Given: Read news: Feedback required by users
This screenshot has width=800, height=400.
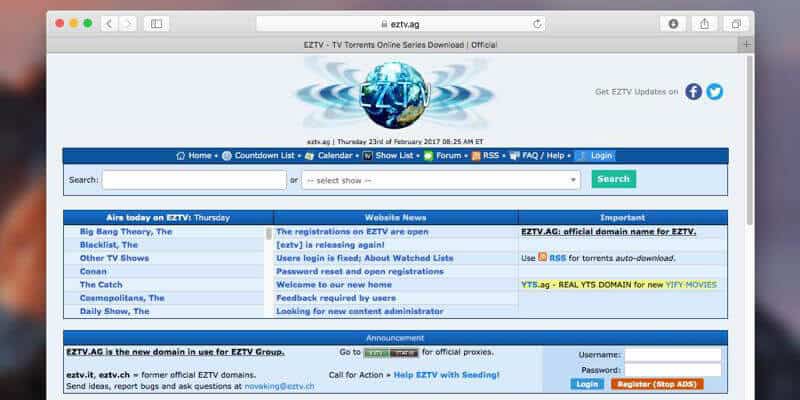Looking at the screenshot, I should click(336, 298).
